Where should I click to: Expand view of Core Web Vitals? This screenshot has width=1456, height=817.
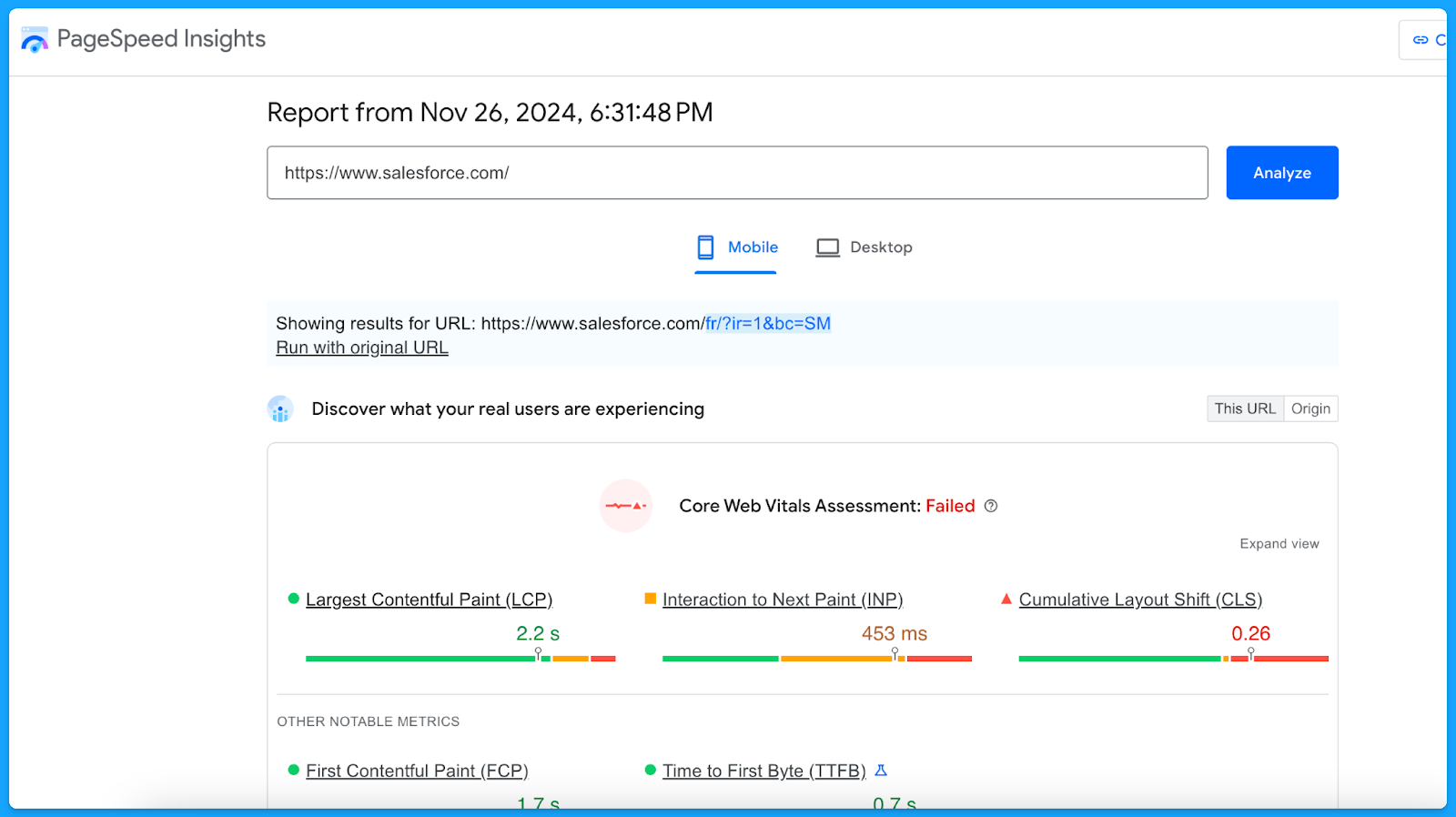(x=1279, y=544)
